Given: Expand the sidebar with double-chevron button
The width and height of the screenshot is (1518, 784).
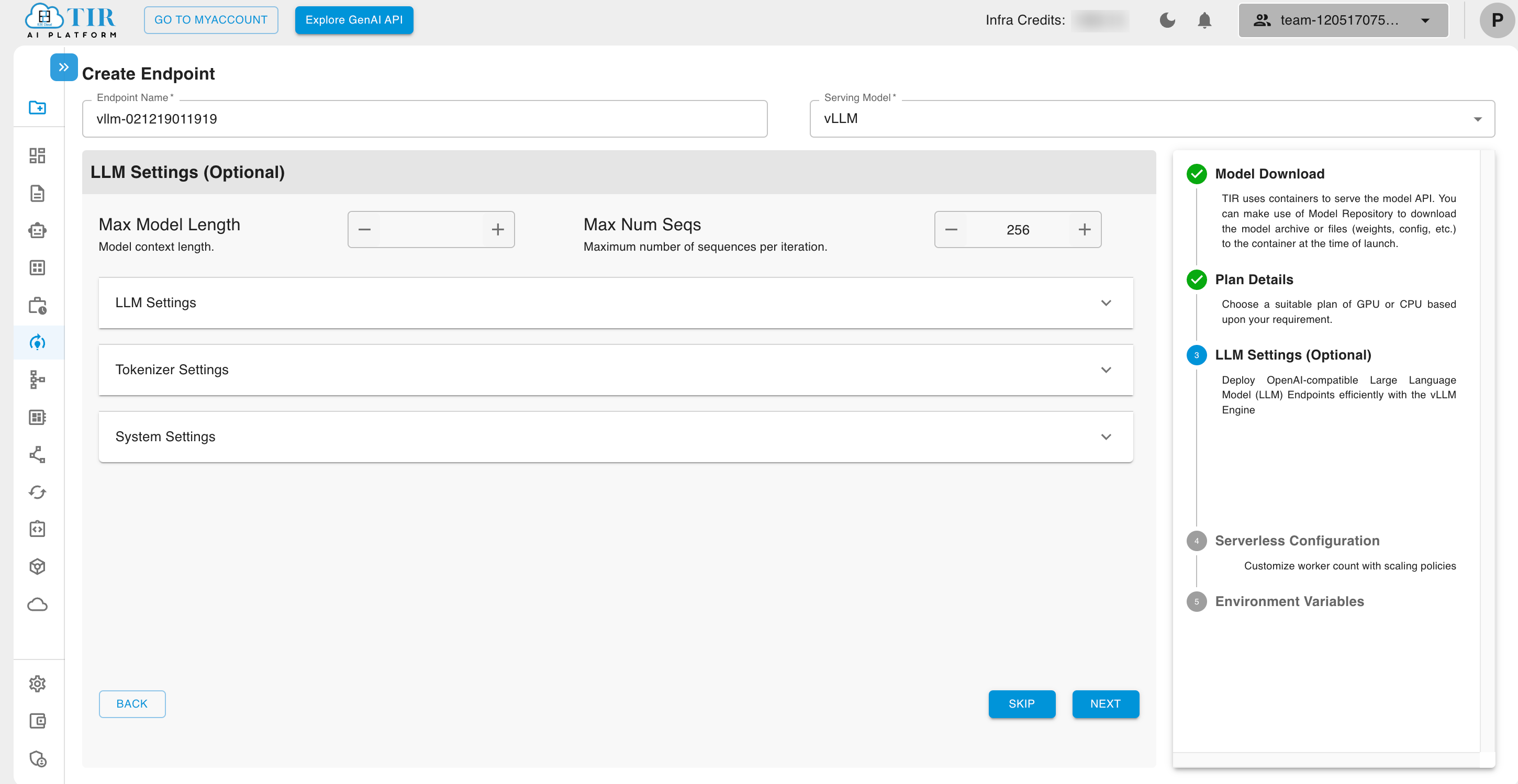Looking at the screenshot, I should click(64, 67).
